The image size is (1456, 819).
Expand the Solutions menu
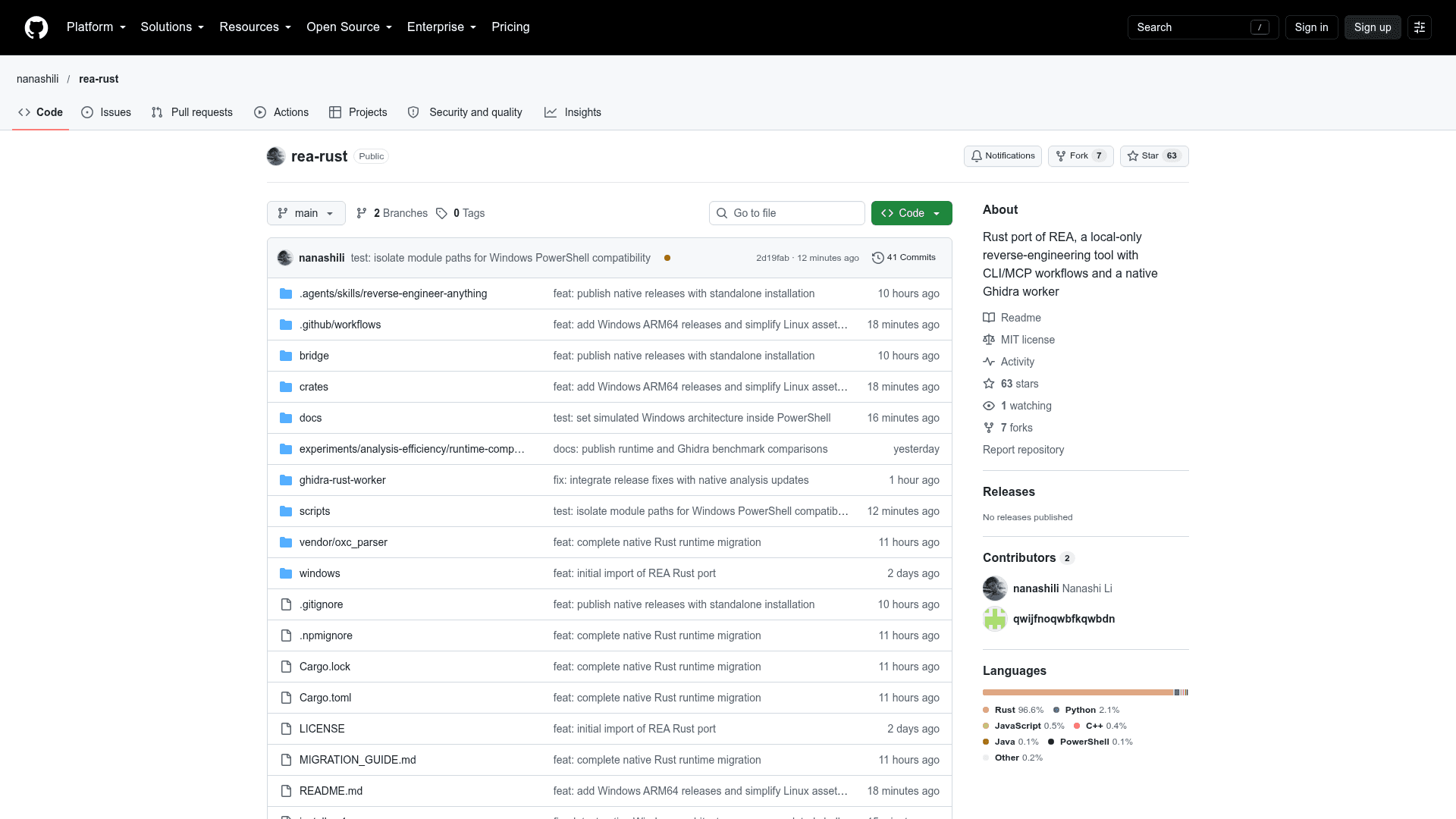coord(172,27)
